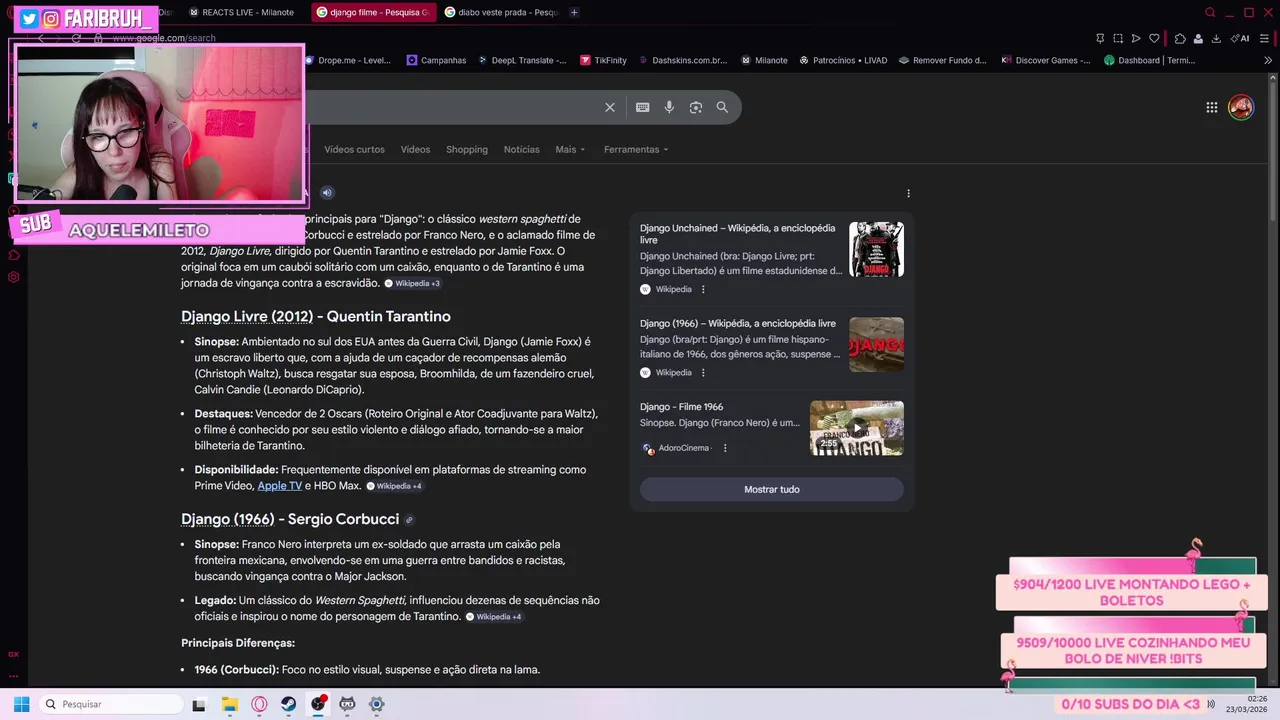Screen dimensions: 1280x720
Task: Clear the Google search box with X
Action: [x=610, y=107]
